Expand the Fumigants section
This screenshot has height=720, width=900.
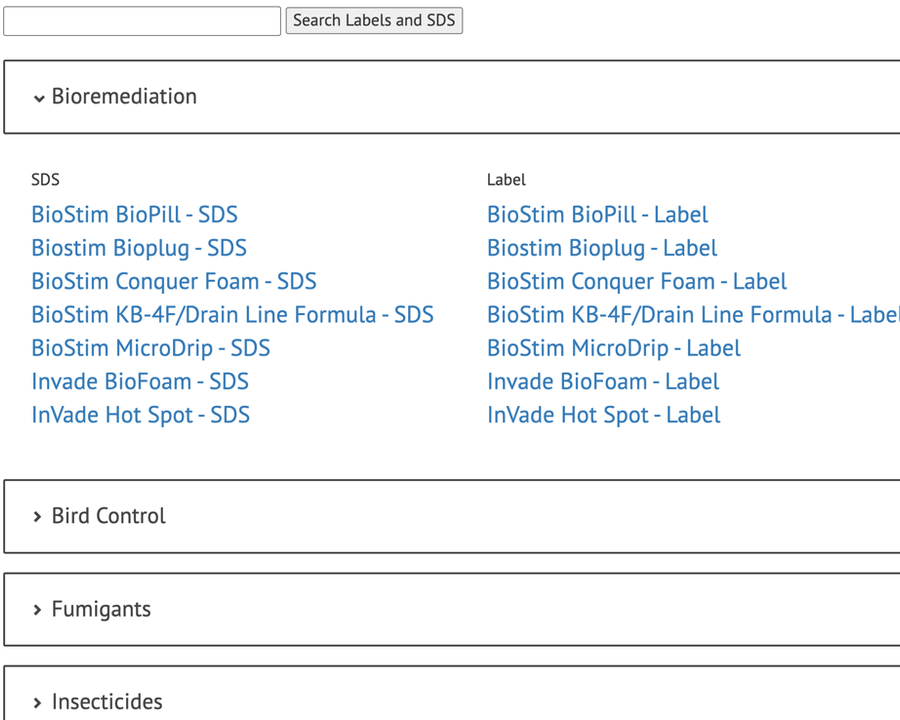[100, 609]
